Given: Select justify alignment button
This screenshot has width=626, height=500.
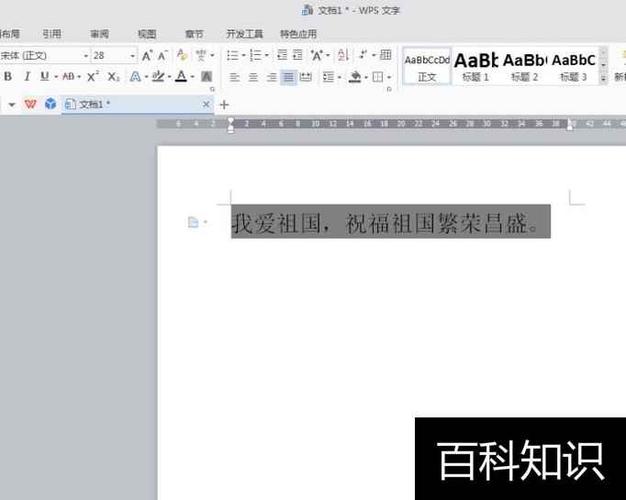Looking at the screenshot, I should (x=288, y=77).
